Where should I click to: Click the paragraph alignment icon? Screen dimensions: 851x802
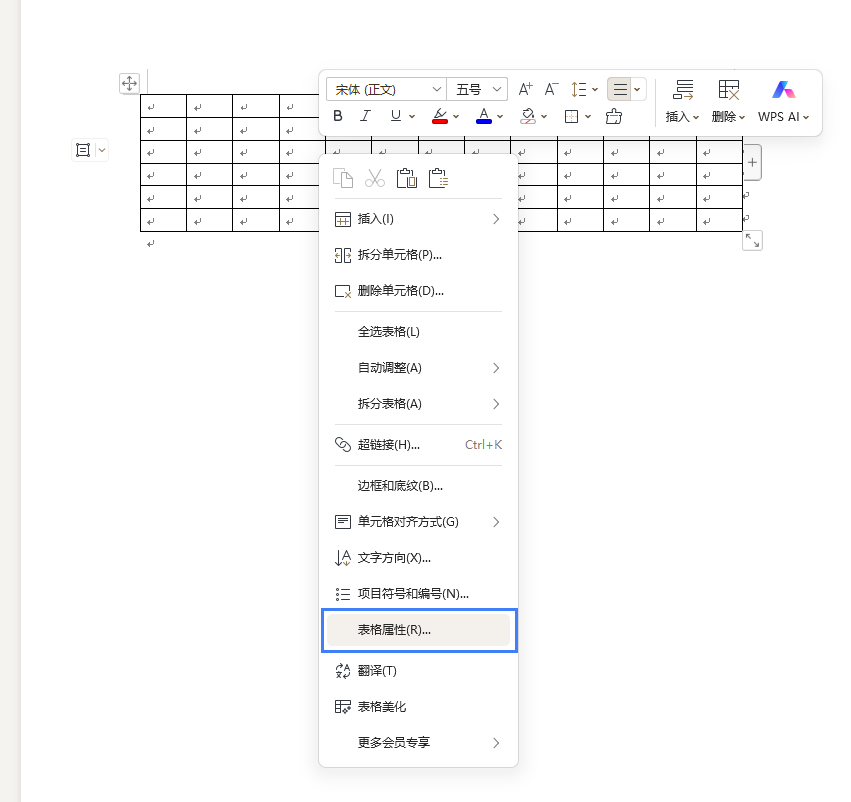pyautogui.click(x=620, y=89)
